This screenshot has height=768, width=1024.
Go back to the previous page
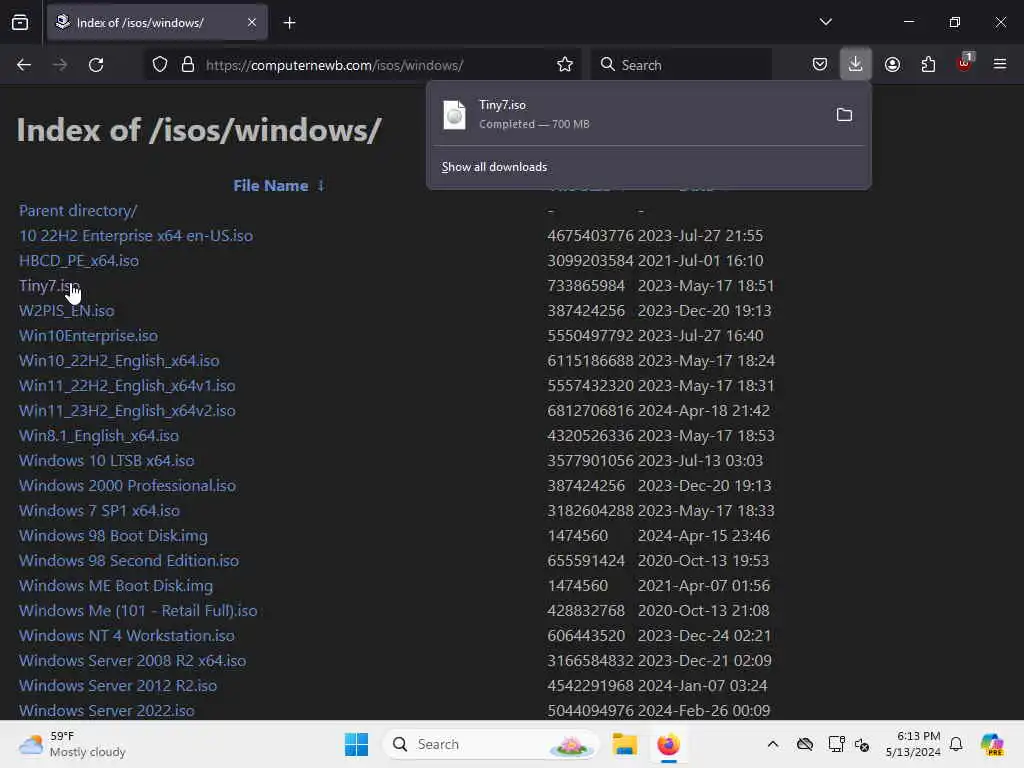point(24,65)
